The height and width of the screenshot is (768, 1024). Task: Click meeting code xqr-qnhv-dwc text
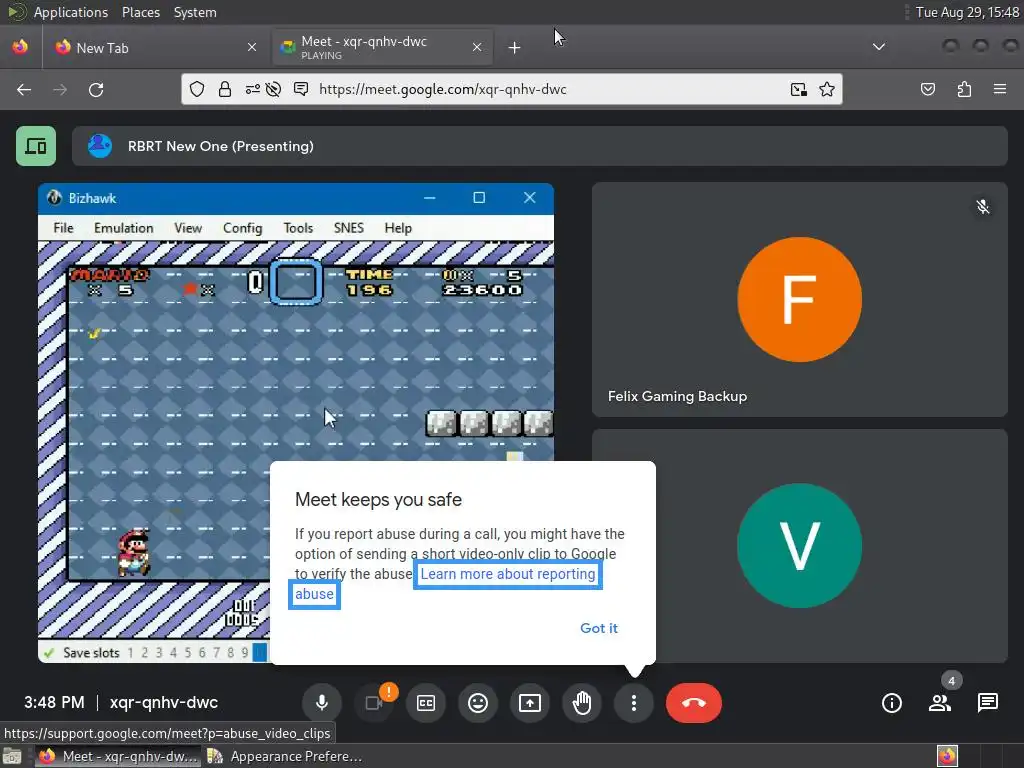[x=164, y=703]
